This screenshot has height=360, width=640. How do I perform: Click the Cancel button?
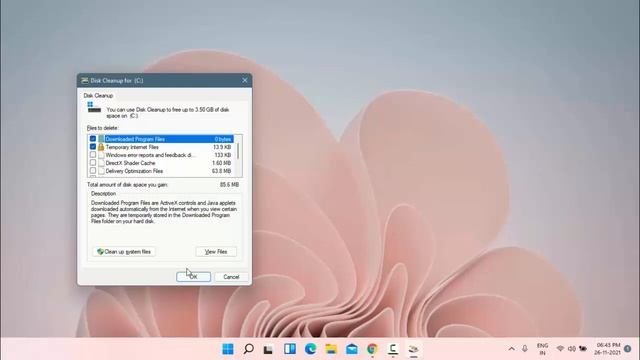tap(231, 277)
